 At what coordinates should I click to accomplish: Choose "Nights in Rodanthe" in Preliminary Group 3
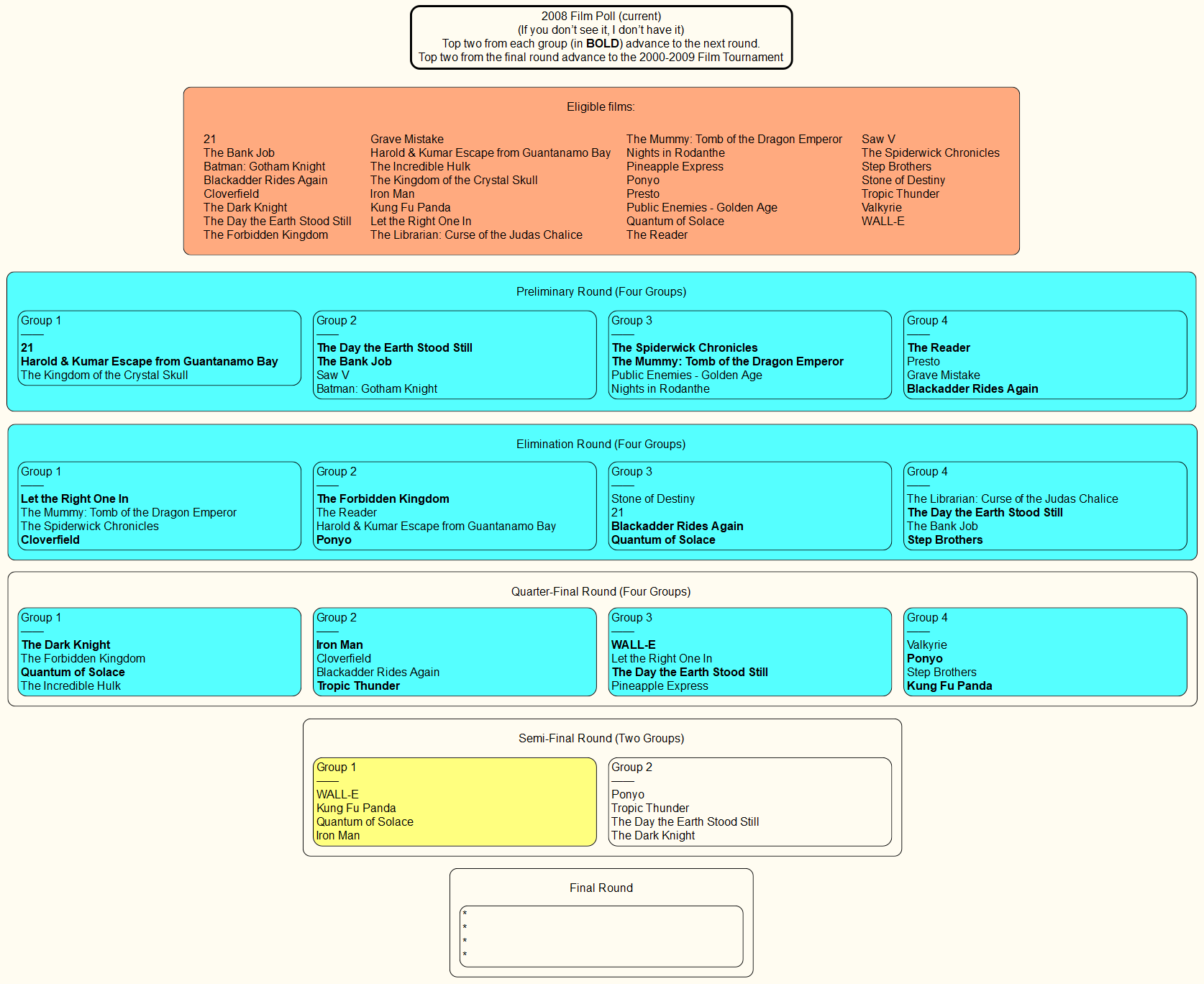[x=660, y=389]
